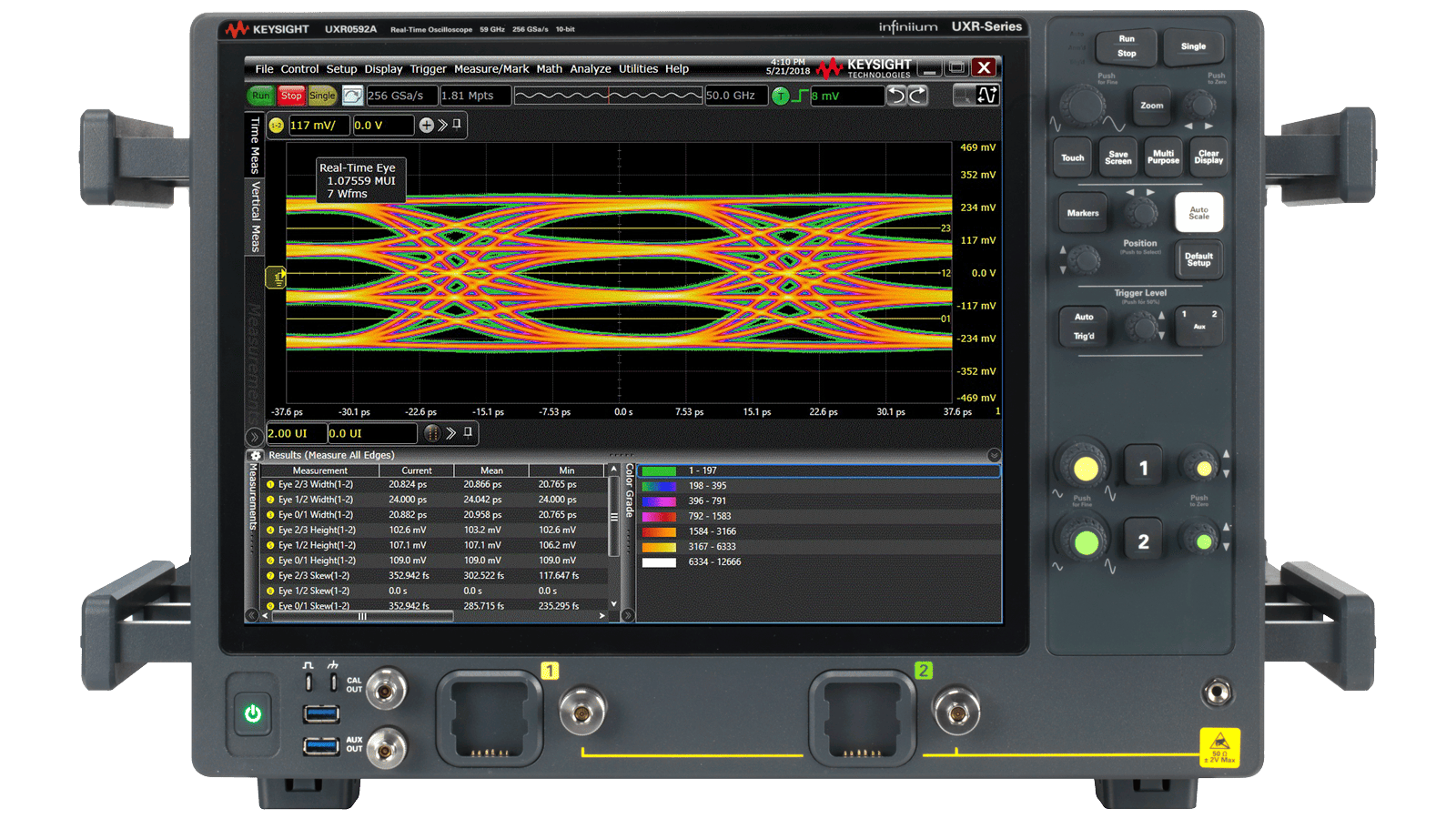The height and width of the screenshot is (819, 1456).
Task: Click the circular chevron below Color Grade
Action: click(x=627, y=616)
